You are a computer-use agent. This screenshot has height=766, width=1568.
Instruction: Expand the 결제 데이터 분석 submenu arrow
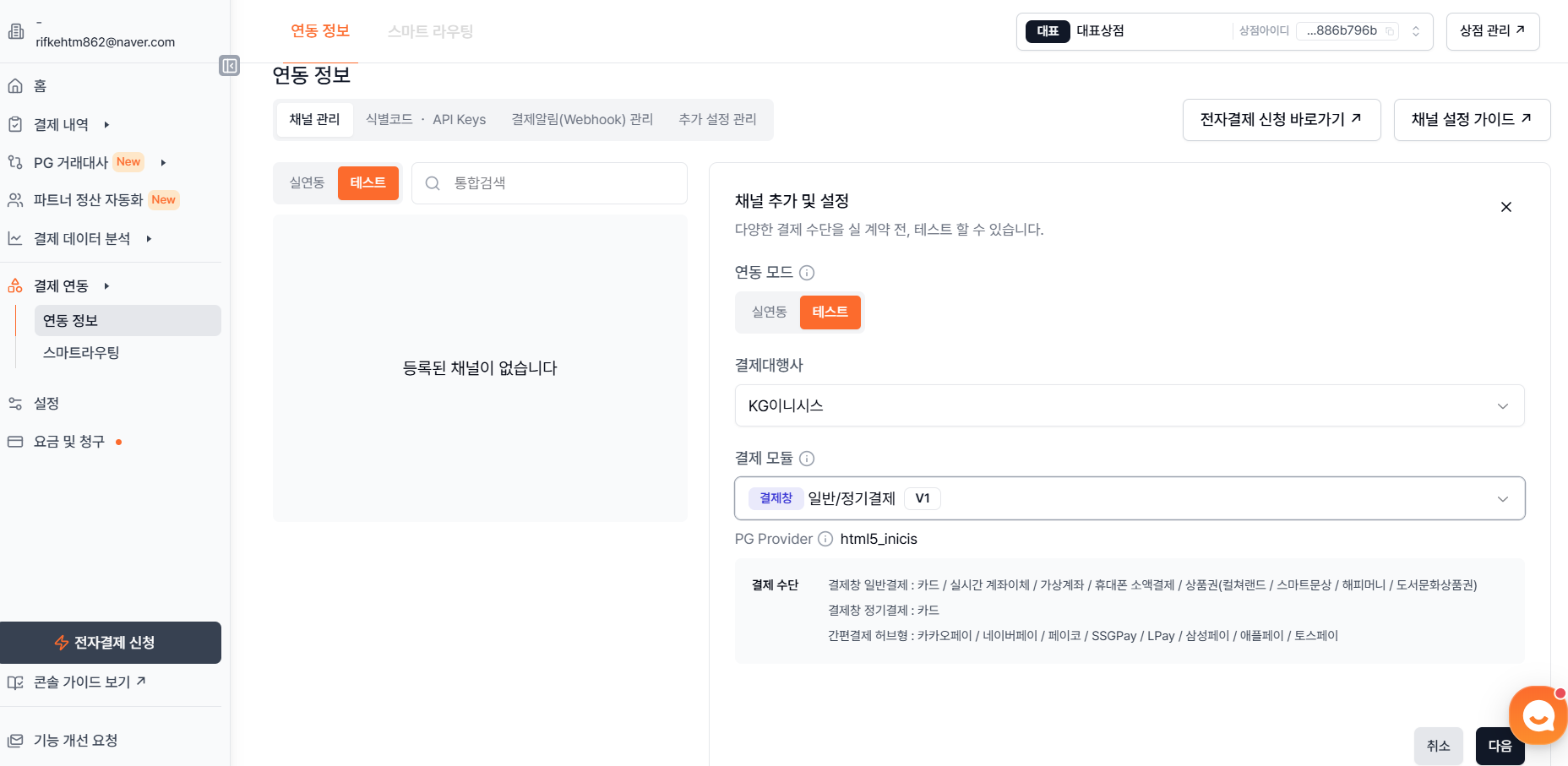149,239
